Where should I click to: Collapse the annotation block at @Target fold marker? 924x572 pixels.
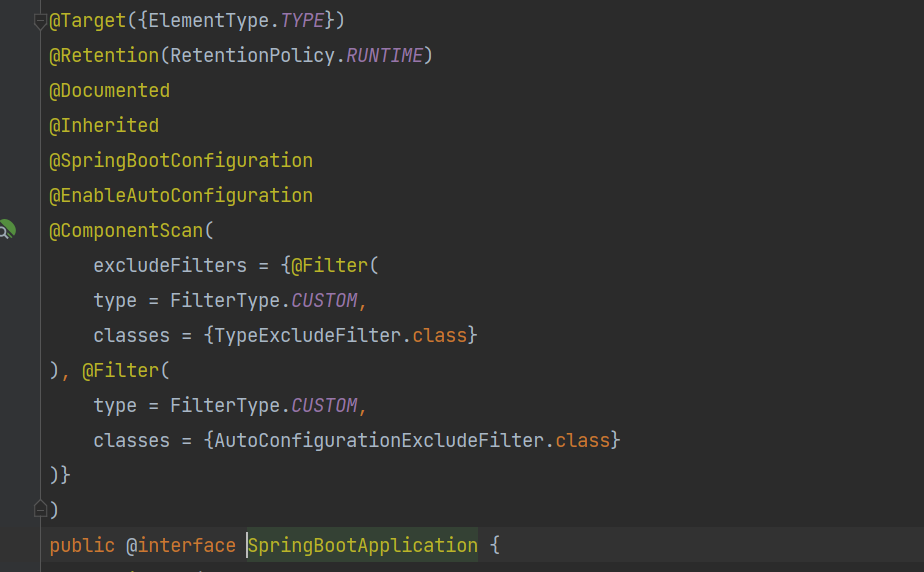click(x=40, y=21)
